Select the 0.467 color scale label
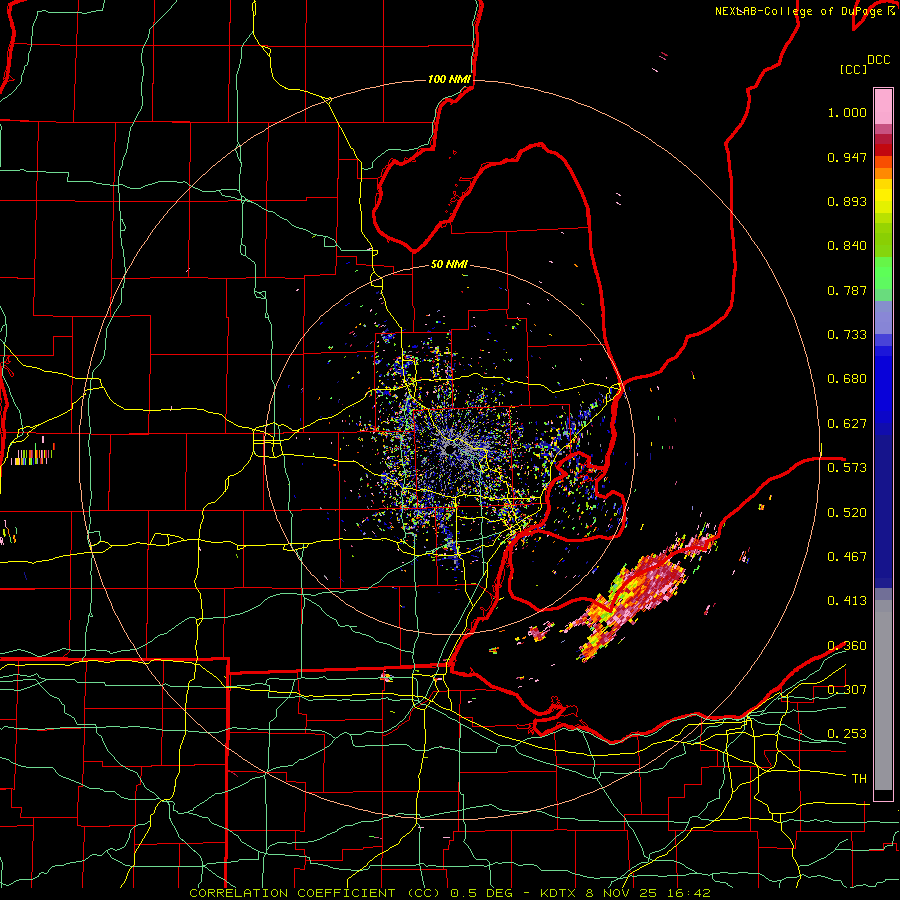Screen dimensions: 900x900 click(847, 557)
